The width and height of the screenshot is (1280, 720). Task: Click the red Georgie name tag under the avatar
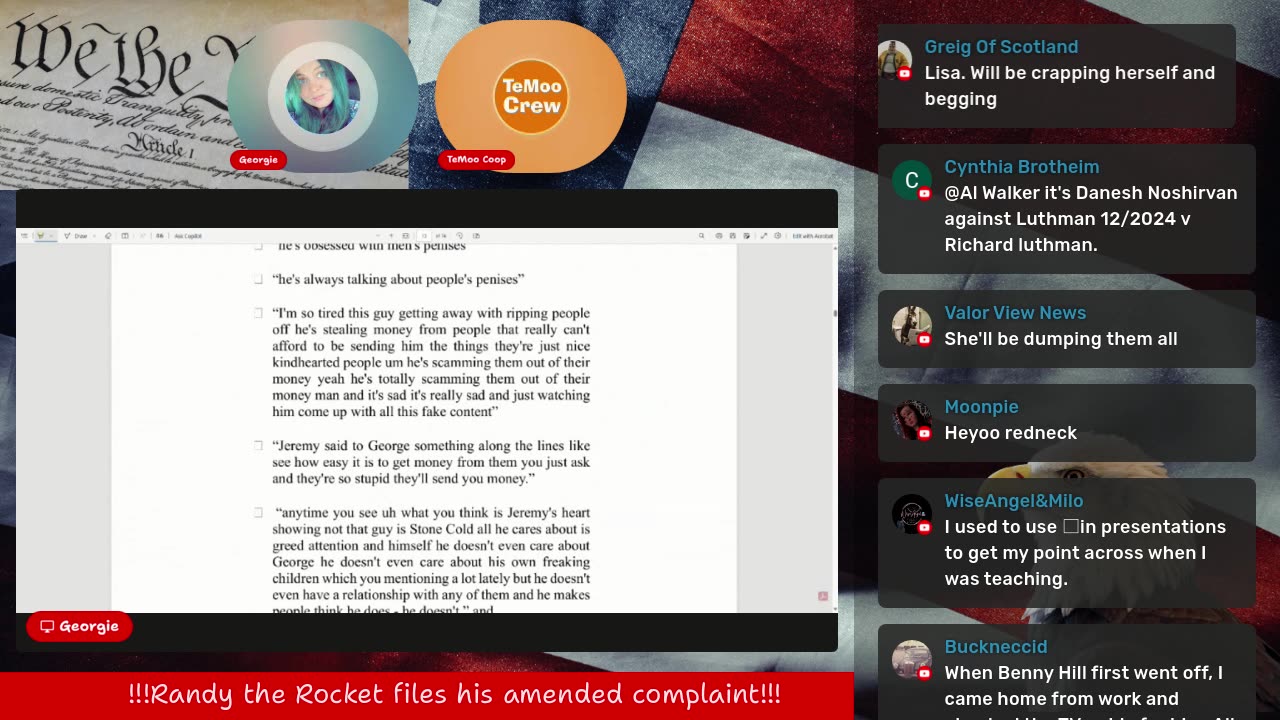coord(258,160)
